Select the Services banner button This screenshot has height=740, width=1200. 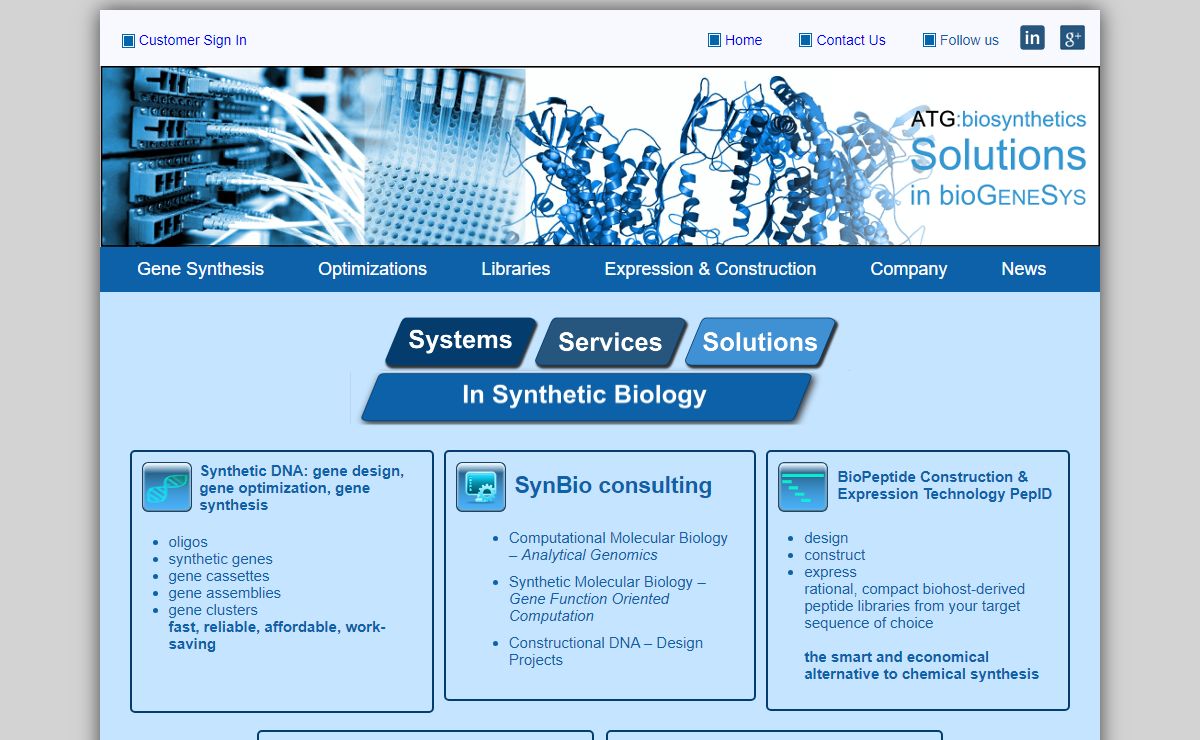[x=611, y=342]
